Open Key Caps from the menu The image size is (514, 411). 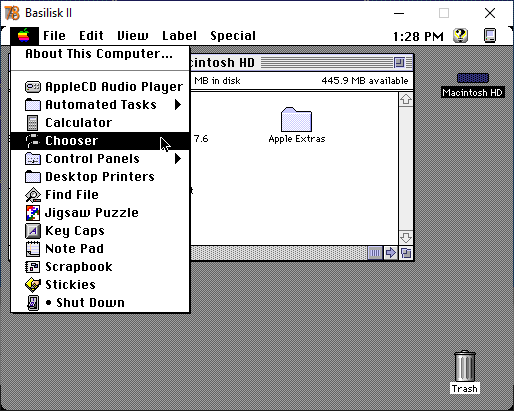[100, 231]
